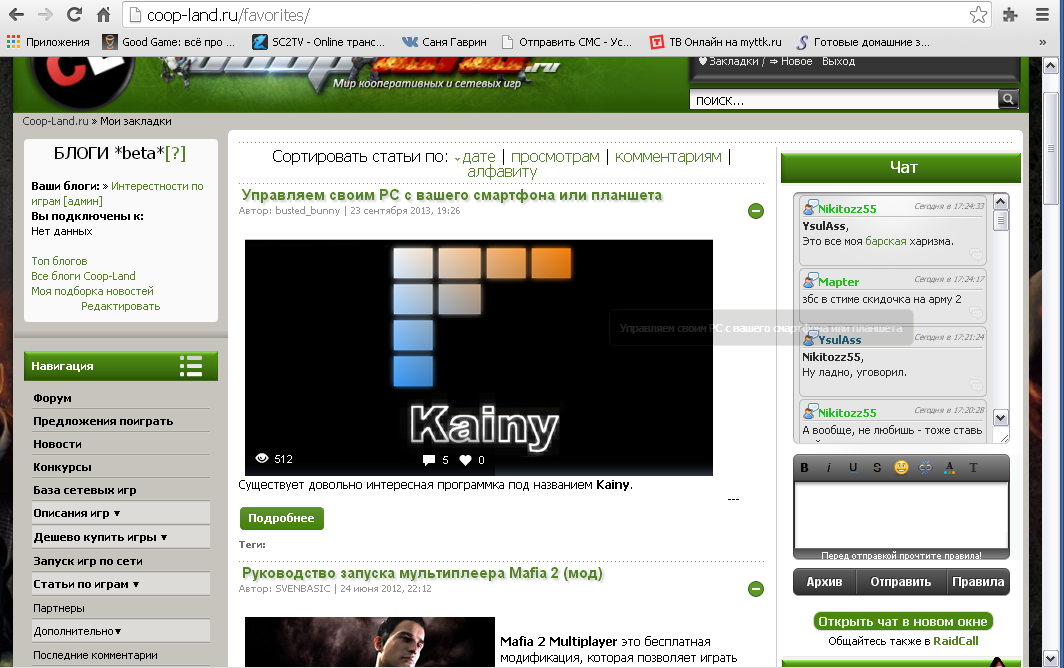Remove the Mafia 2 article from bookmarks
Image resolution: width=1064 pixels, height=668 pixels.
pos(756,589)
